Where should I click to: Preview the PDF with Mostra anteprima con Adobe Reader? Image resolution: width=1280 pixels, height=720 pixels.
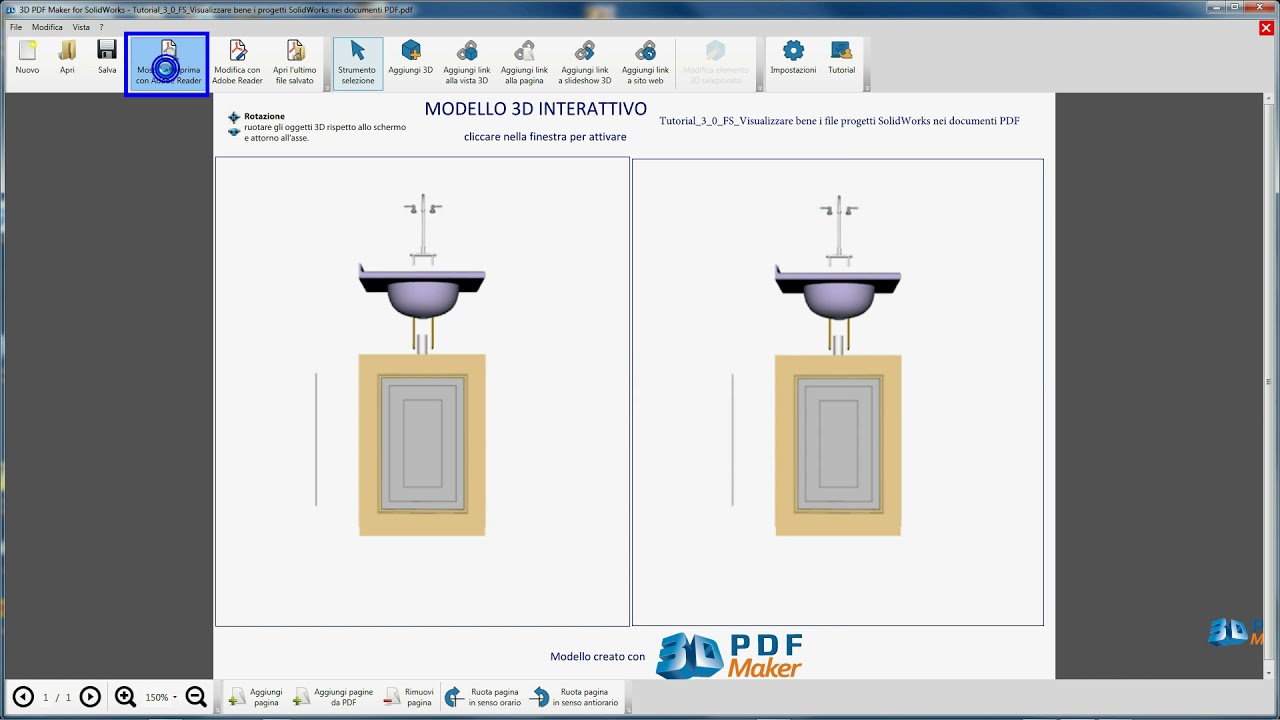168,64
